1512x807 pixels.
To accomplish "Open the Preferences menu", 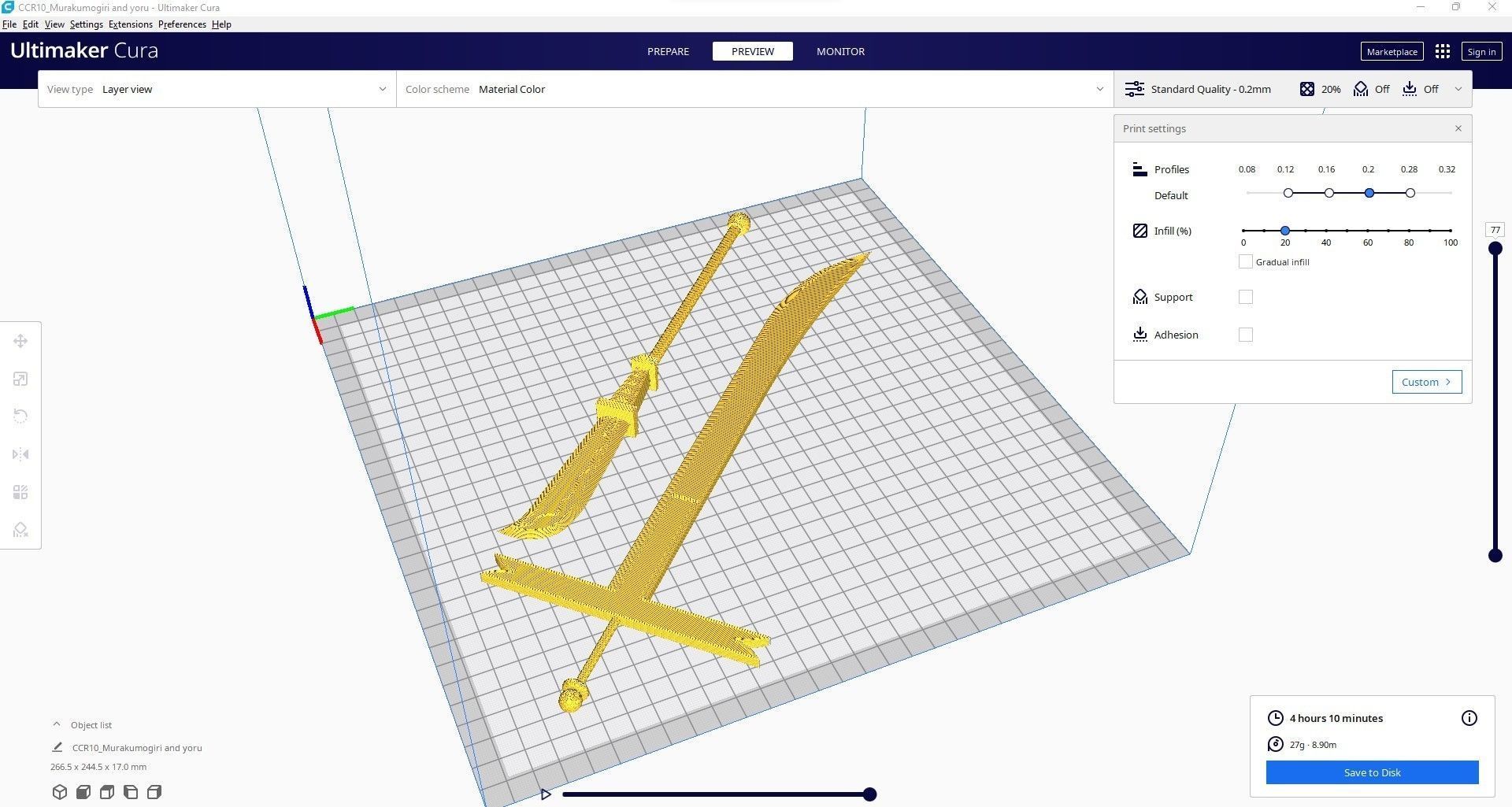I will click(x=182, y=24).
